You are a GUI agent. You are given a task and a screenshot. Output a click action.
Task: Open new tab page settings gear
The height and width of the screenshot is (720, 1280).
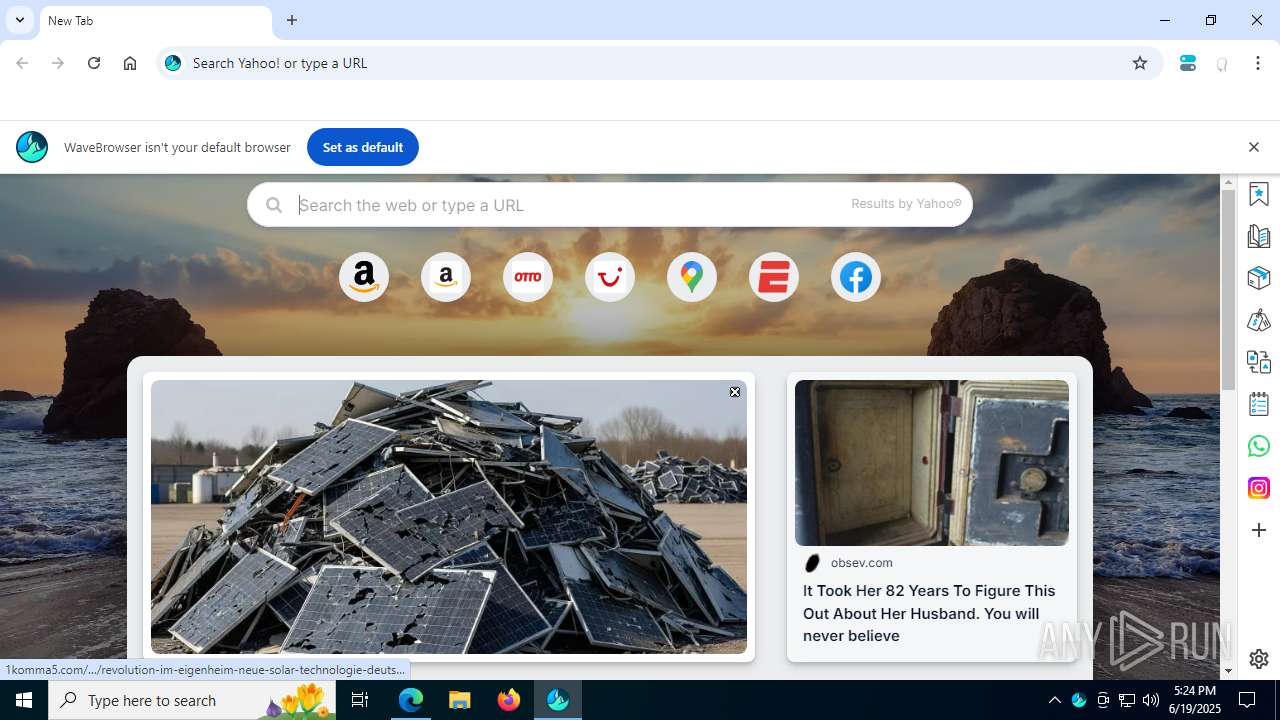pos(1259,659)
